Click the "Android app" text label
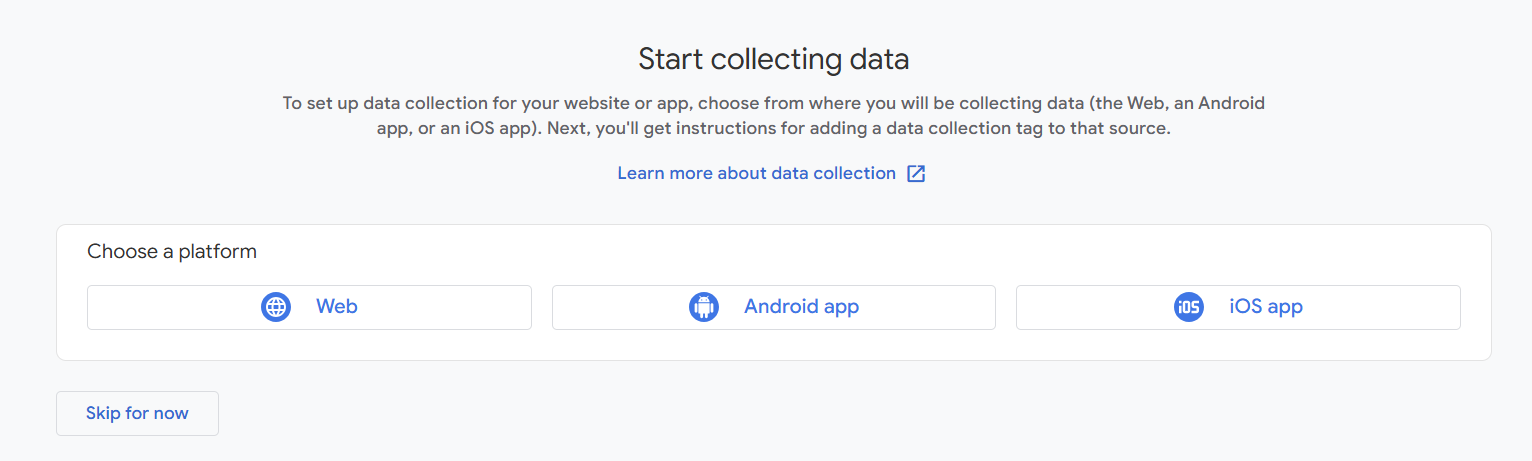Screen dimensions: 1532x461 (x=801, y=307)
